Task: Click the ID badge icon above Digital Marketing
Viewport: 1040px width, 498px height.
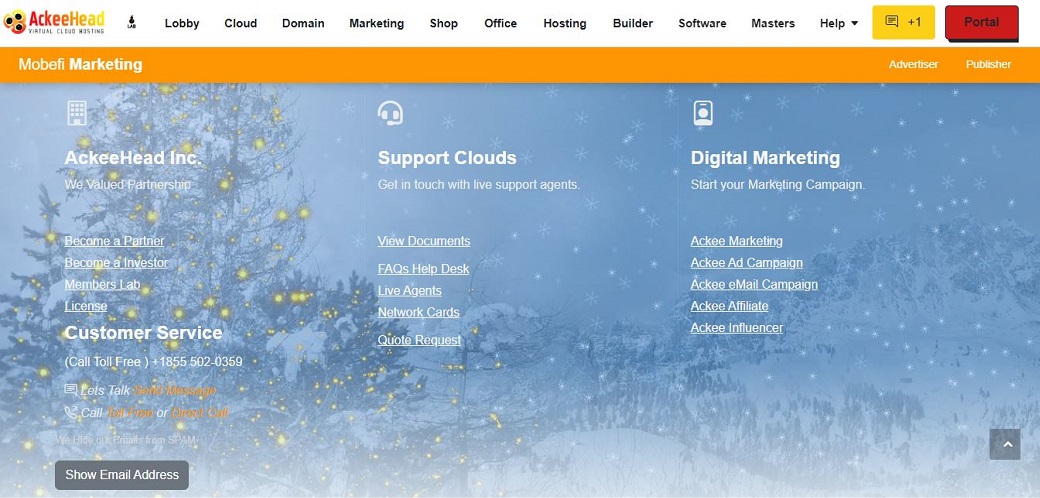Action: (x=702, y=113)
